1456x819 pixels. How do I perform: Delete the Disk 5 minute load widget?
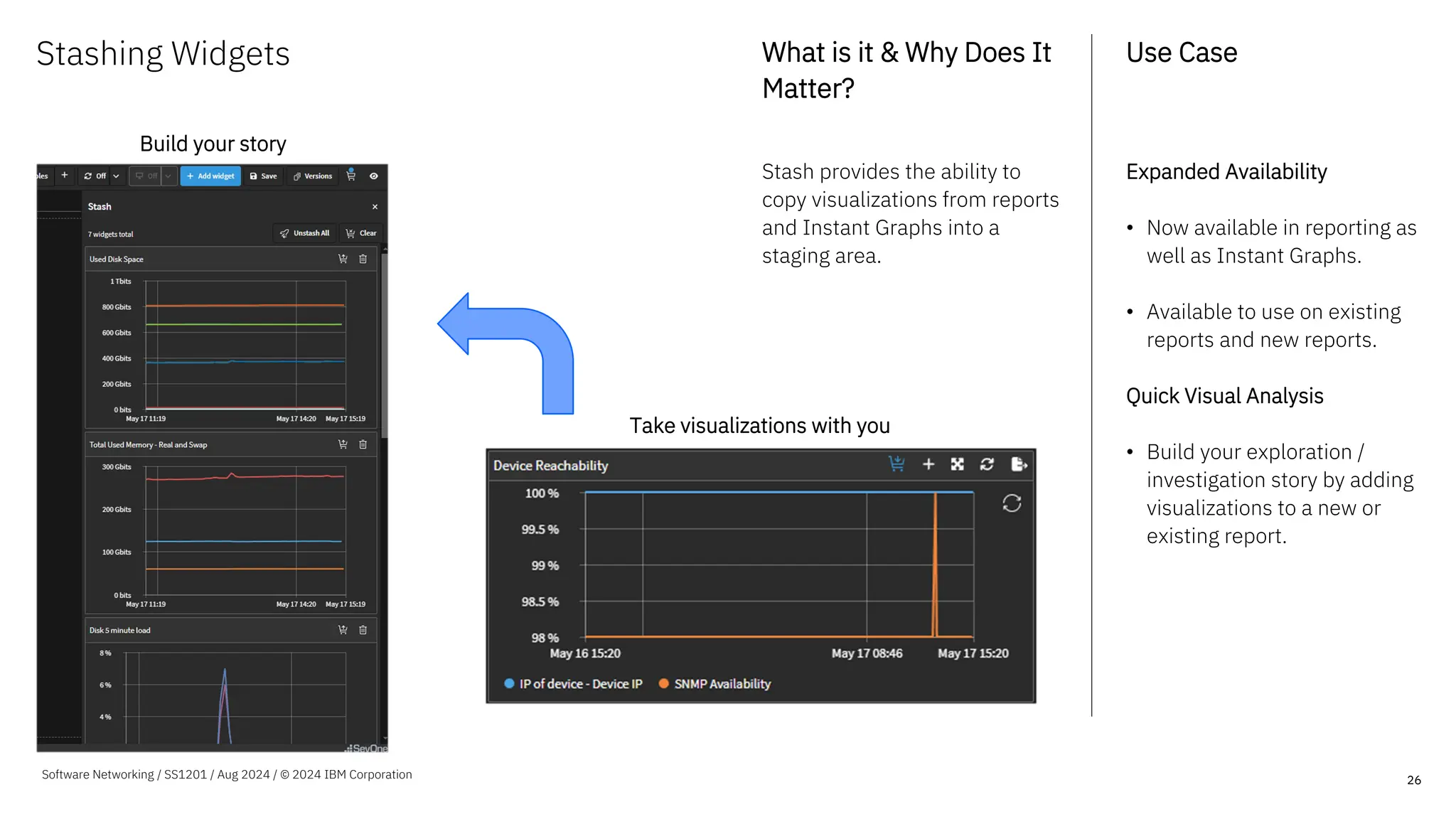pos(363,630)
